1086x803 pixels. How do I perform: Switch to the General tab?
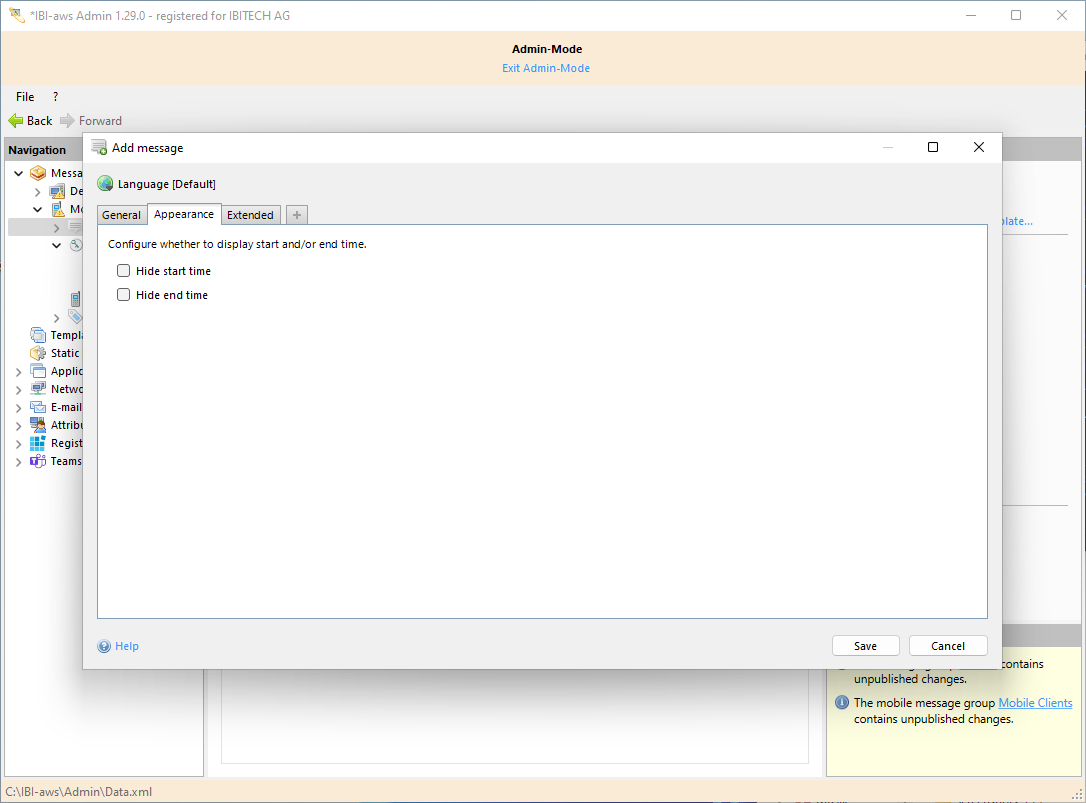(x=121, y=215)
